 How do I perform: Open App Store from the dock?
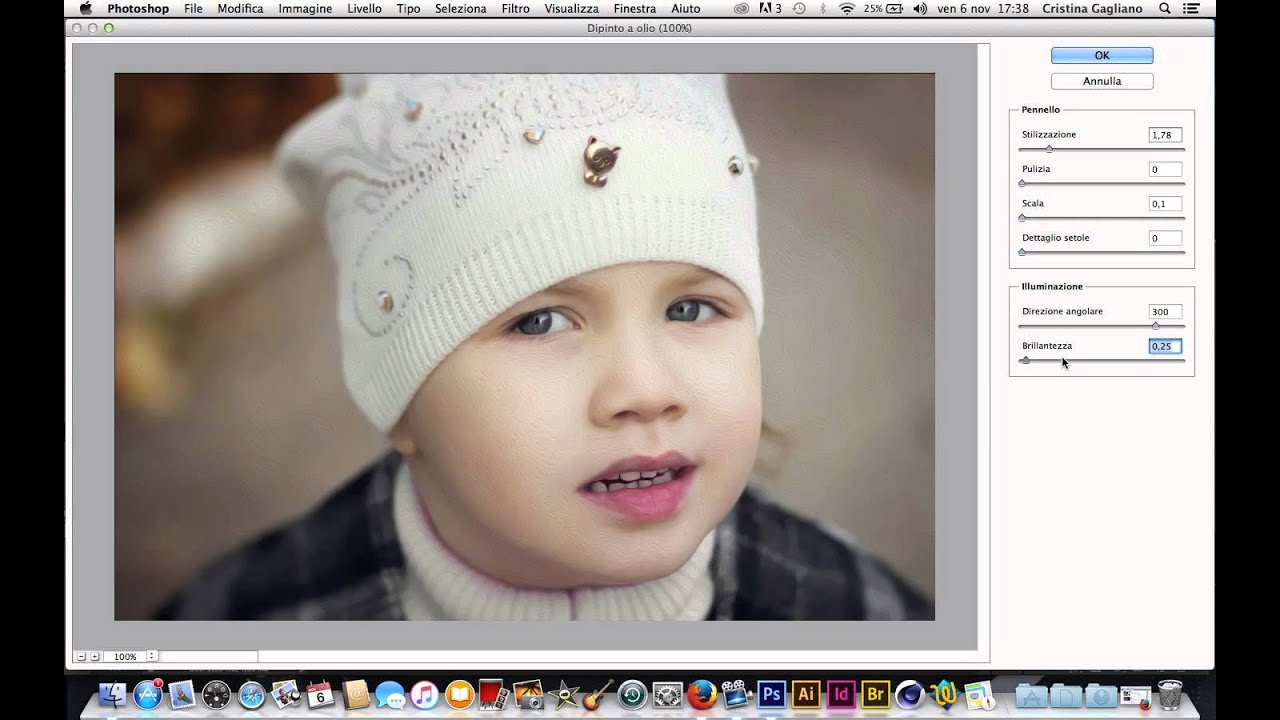pyautogui.click(x=148, y=694)
